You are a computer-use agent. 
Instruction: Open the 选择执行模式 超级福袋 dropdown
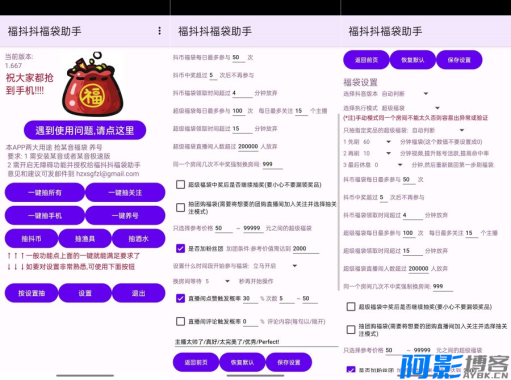pyautogui.click(x=411, y=108)
